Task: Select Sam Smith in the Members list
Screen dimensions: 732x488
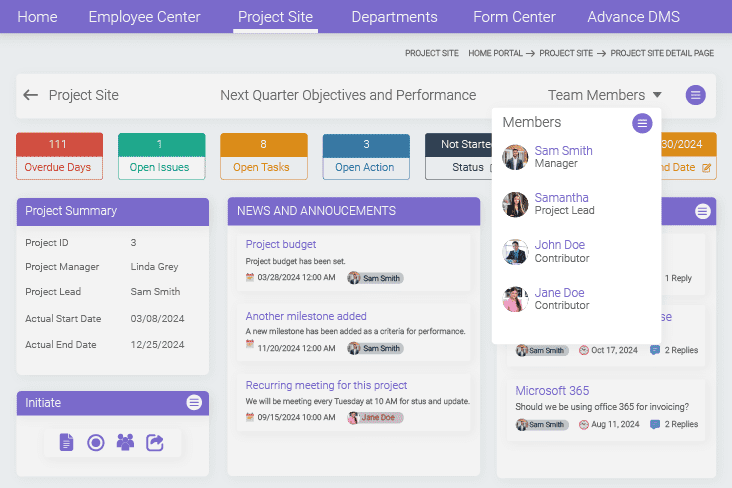Action: point(563,151)
